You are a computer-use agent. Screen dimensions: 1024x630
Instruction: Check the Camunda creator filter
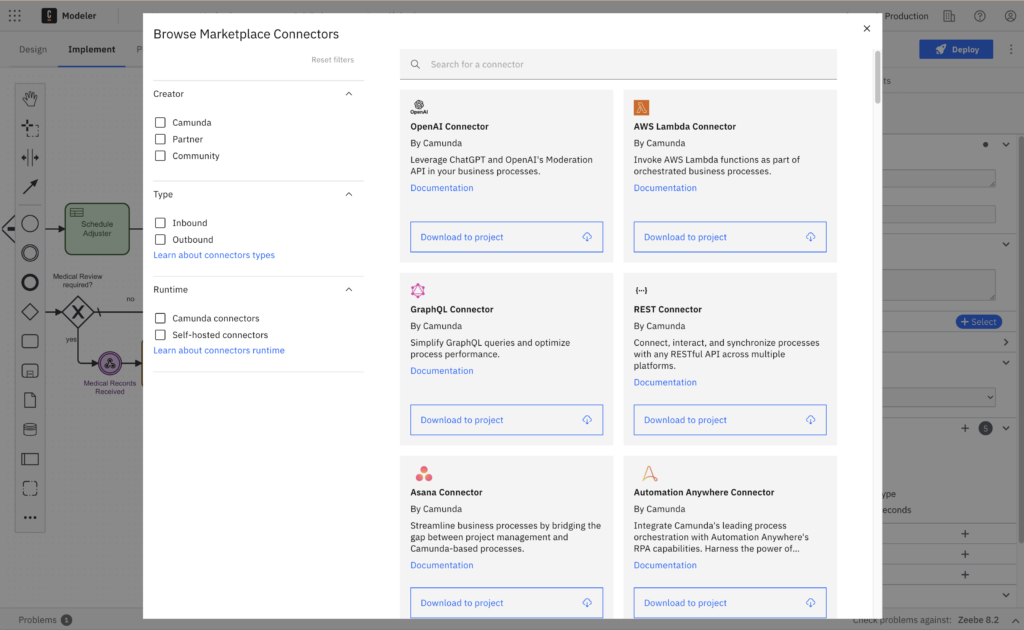160,122
